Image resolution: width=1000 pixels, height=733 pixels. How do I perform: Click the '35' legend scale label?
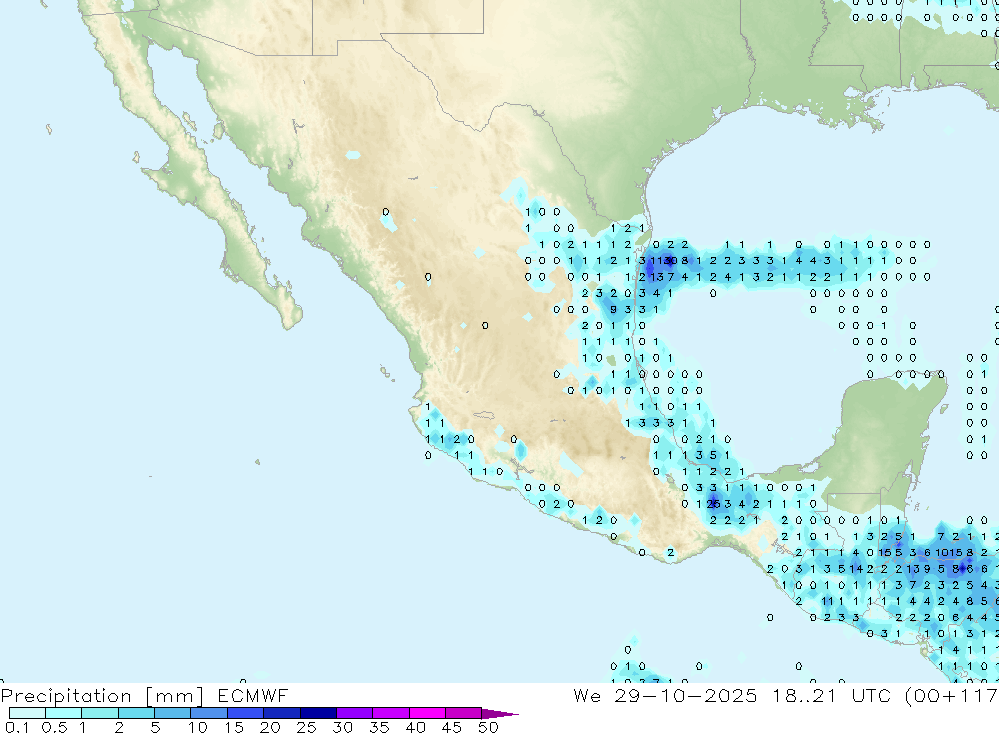tap(379, 727)
